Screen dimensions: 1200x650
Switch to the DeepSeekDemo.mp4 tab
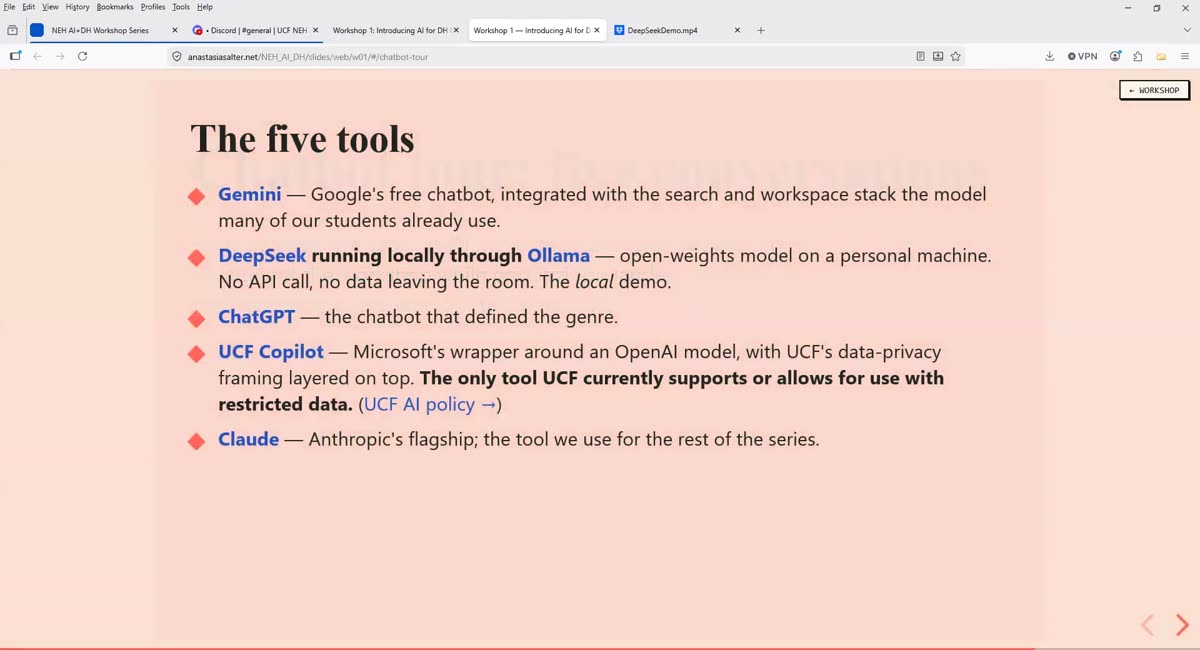[678, 30]
